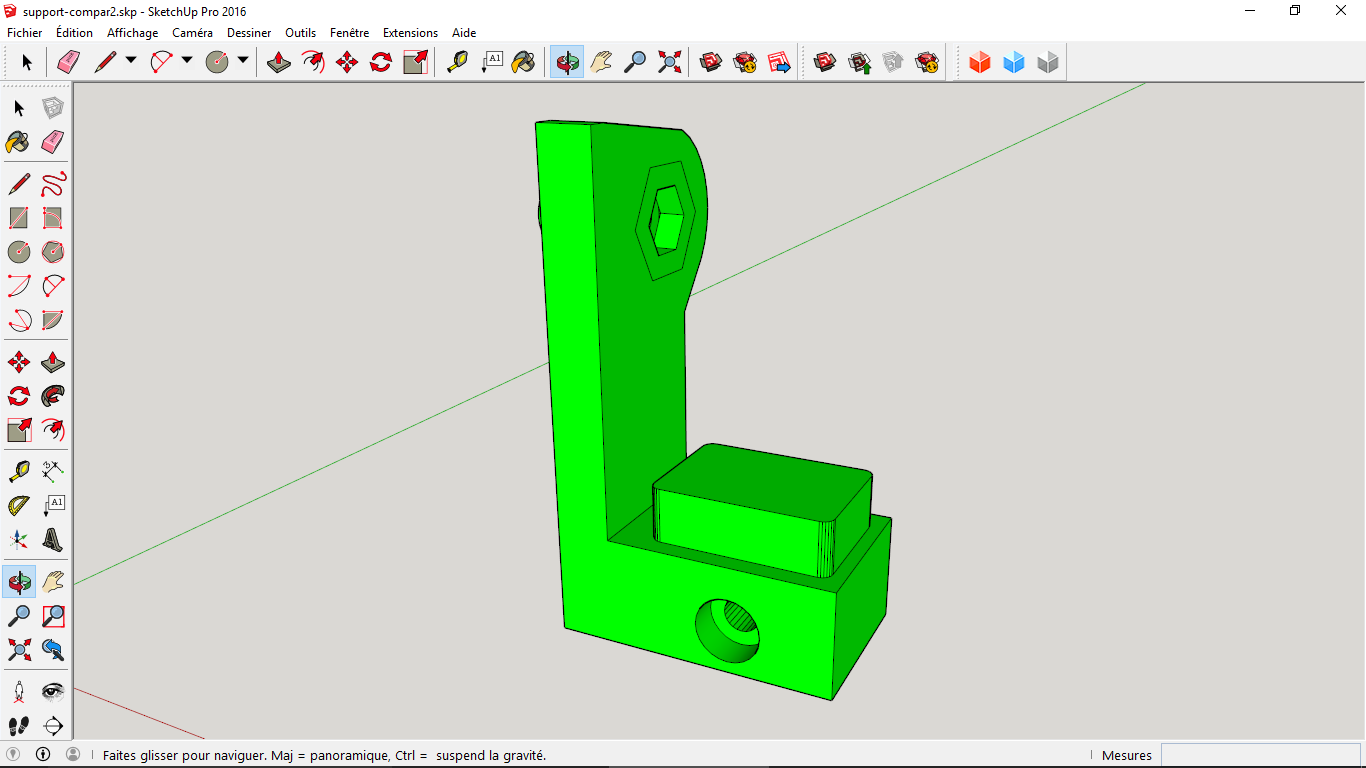Click Send to LayOut icon in top toolbar
Viewport: 1366px width, 768px height.
tap(779, 63)
